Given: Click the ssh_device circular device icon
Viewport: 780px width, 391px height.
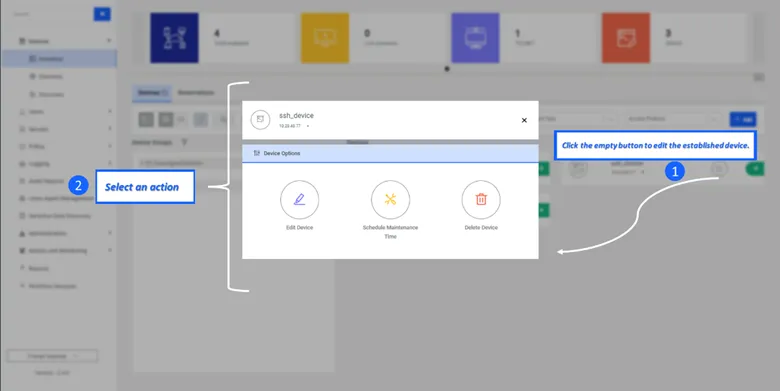Looking at the screenshot, I should click(x=260, y=119).
